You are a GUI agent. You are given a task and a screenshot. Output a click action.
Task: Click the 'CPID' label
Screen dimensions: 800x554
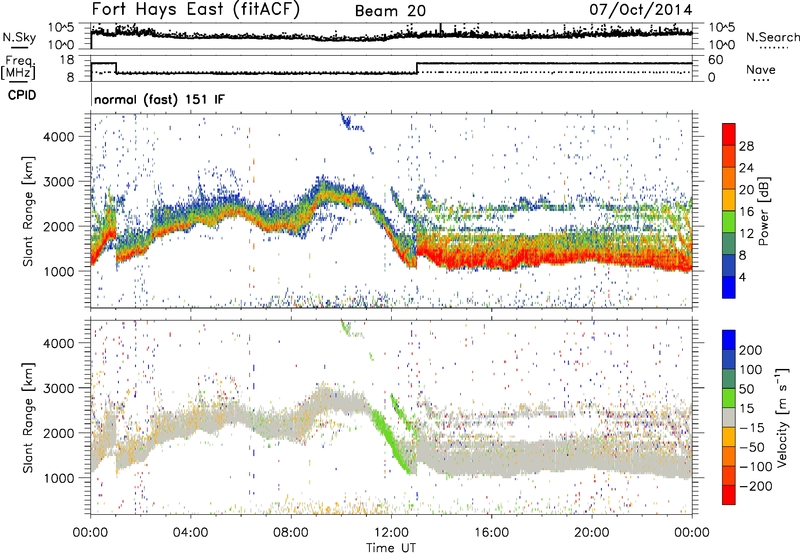coord(22,95)
